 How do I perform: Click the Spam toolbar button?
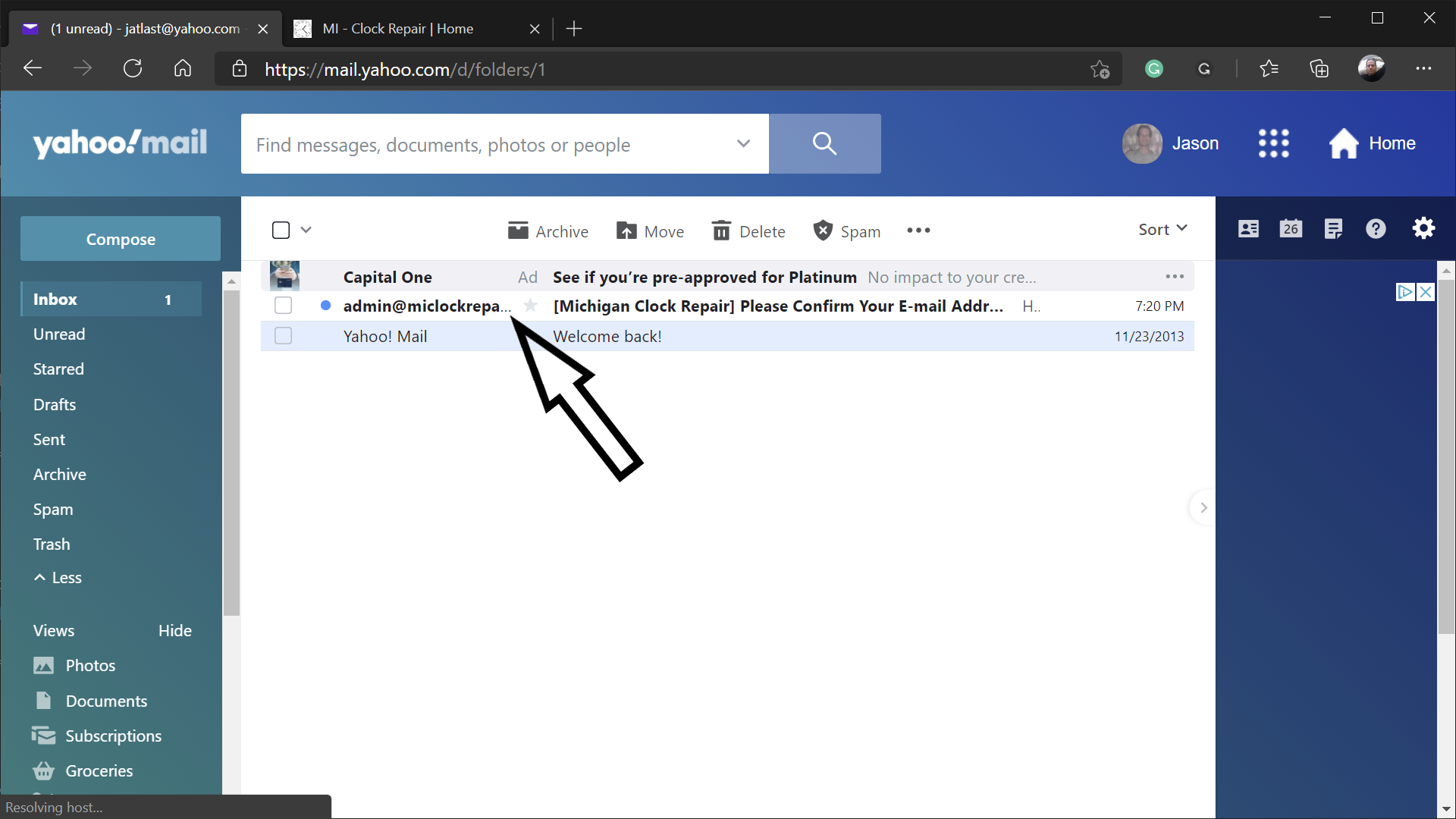[x=847, y=231]
